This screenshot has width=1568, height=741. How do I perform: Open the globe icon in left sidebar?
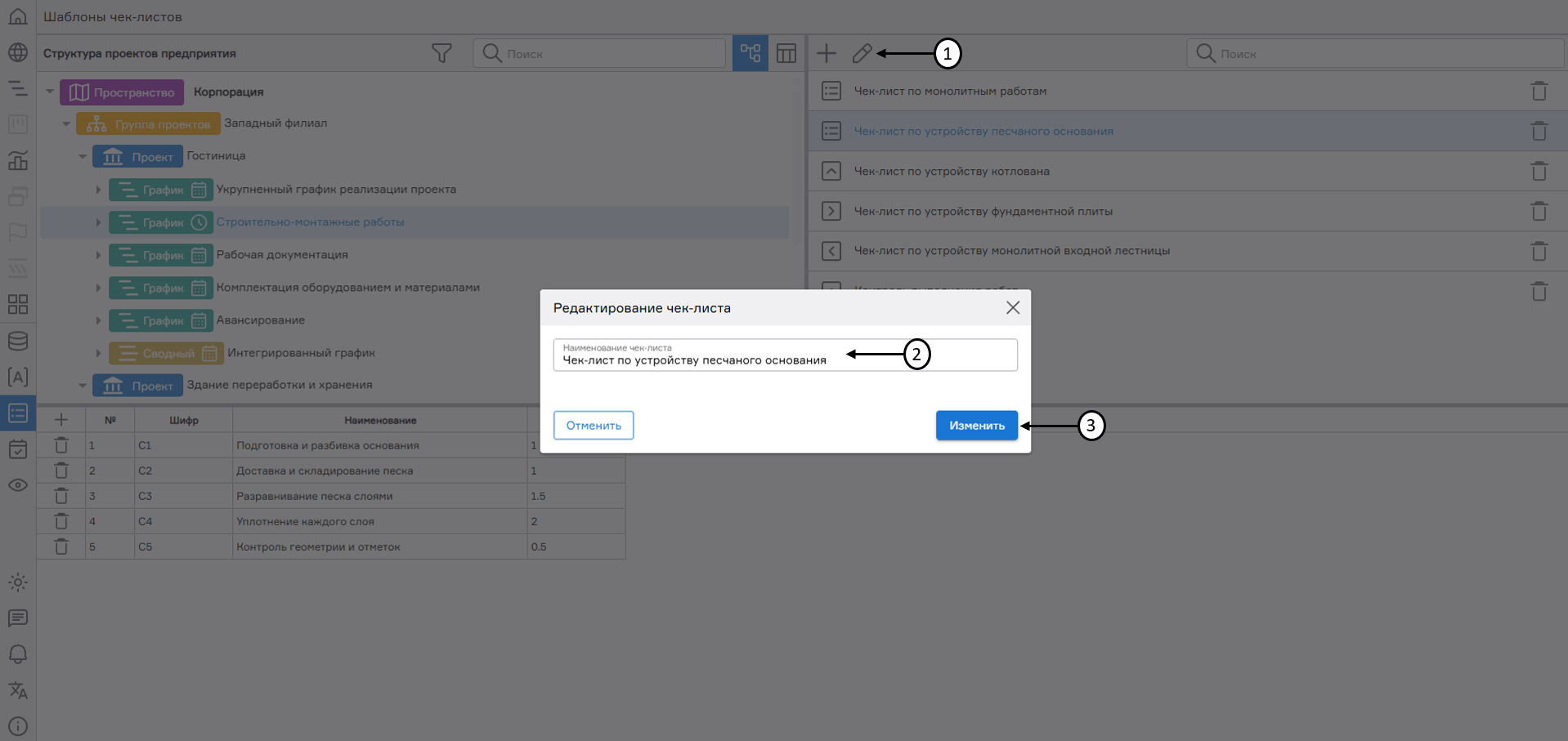pos(18,52)
